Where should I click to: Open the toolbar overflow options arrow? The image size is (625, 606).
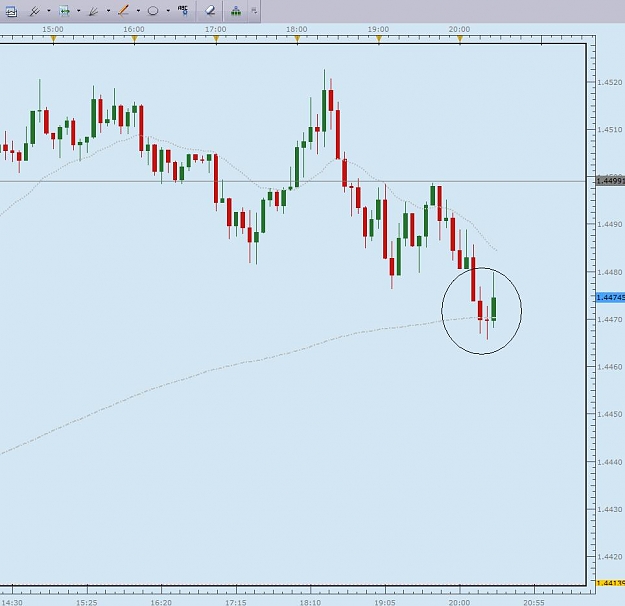click(x=254, y=11)
